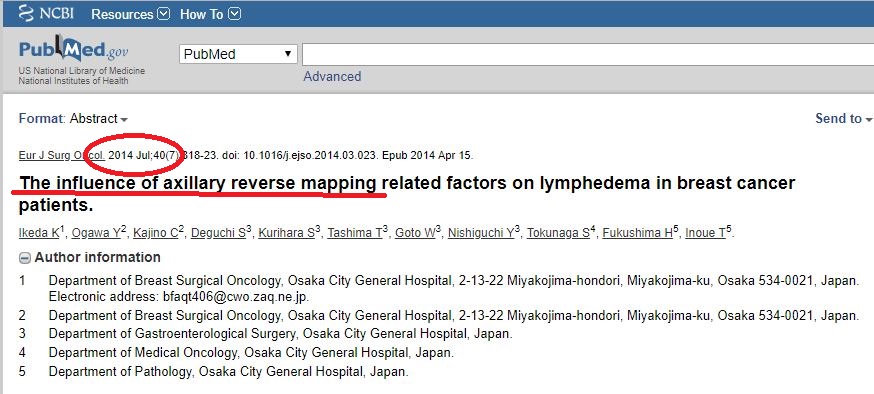
Task: Click the Department of Pathology affiliation
Action: click(229, 372)
